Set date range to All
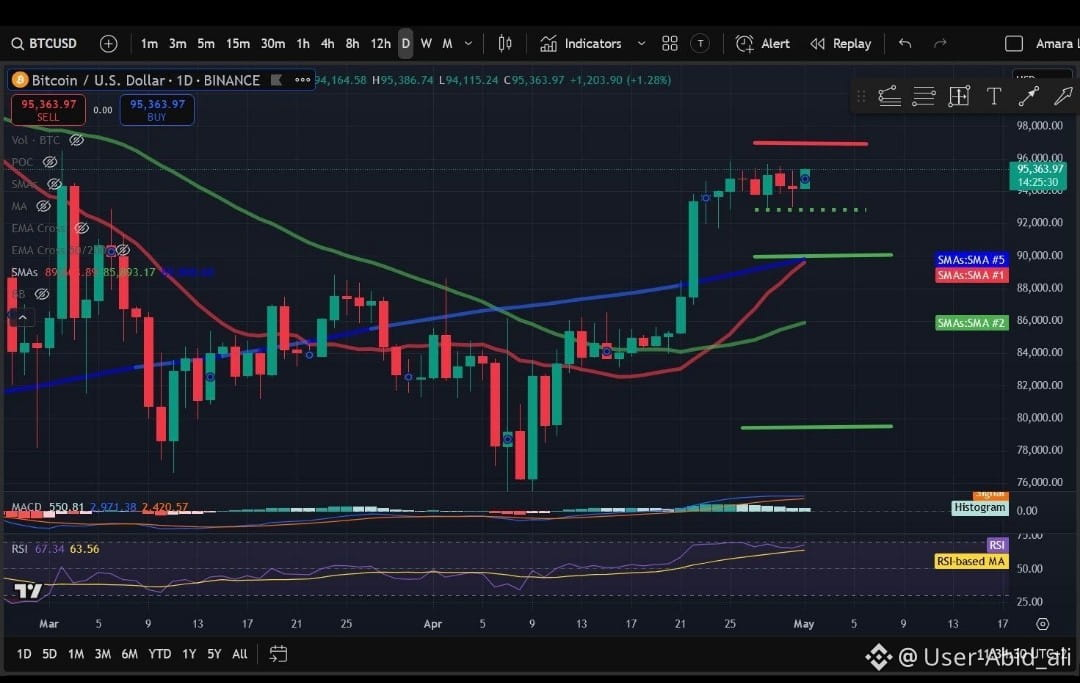This screenshot has height=683, width=1080. coord(240,654)
